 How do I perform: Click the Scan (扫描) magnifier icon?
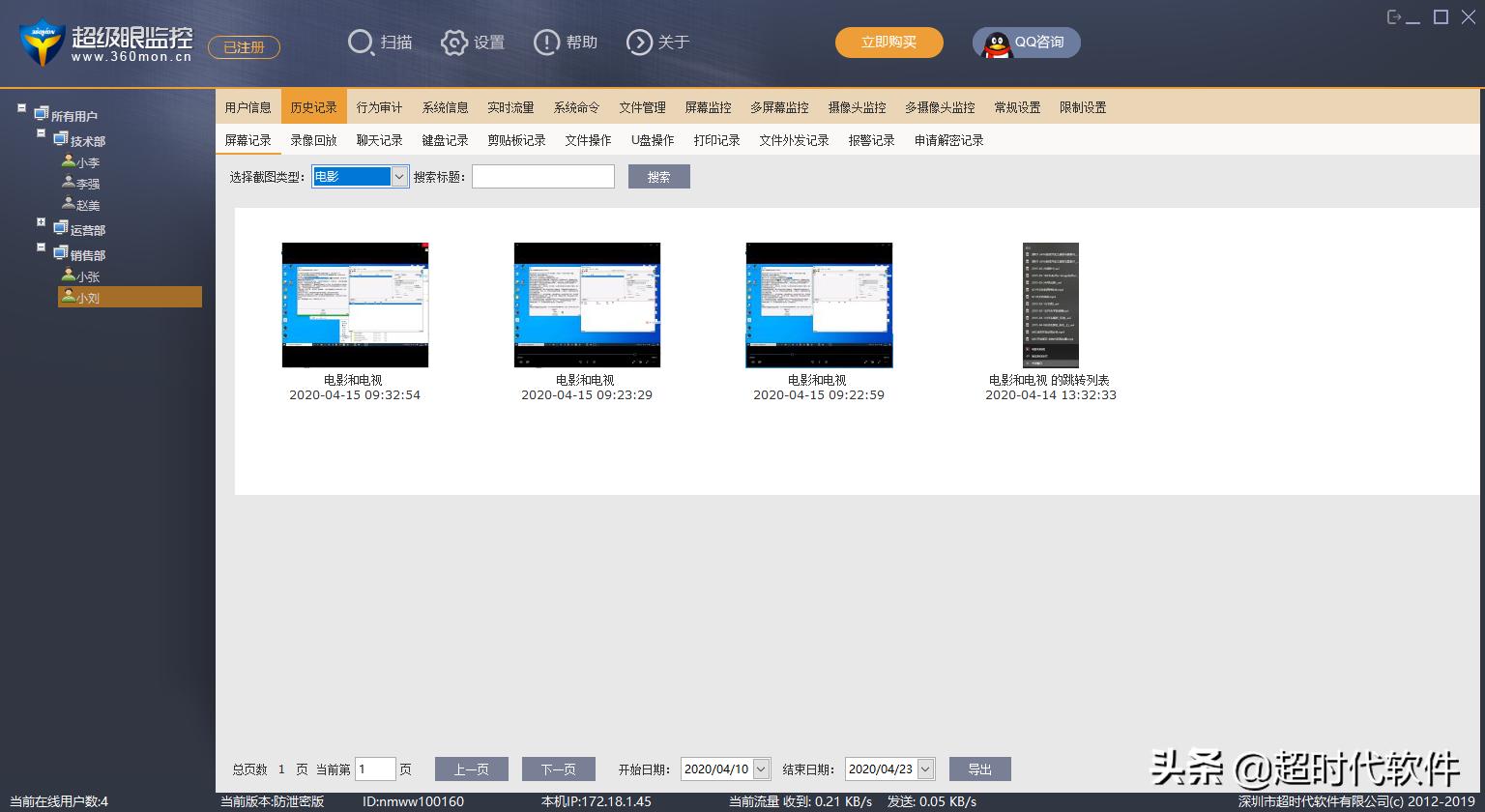pos(361,43)
